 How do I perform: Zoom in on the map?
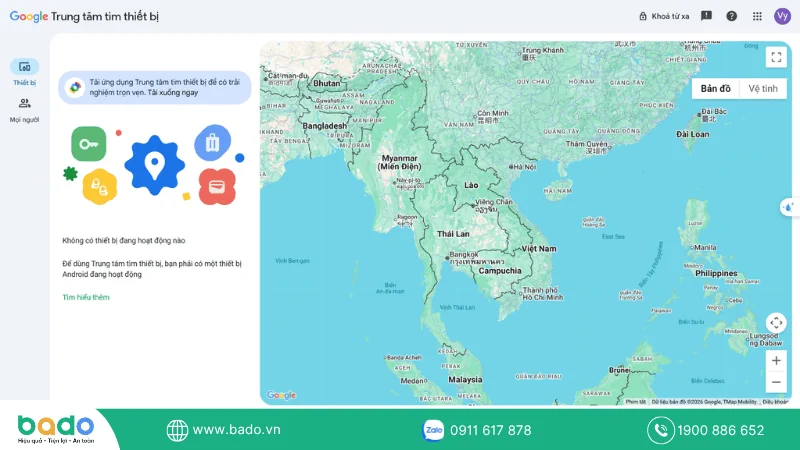[x=776, y=361]
